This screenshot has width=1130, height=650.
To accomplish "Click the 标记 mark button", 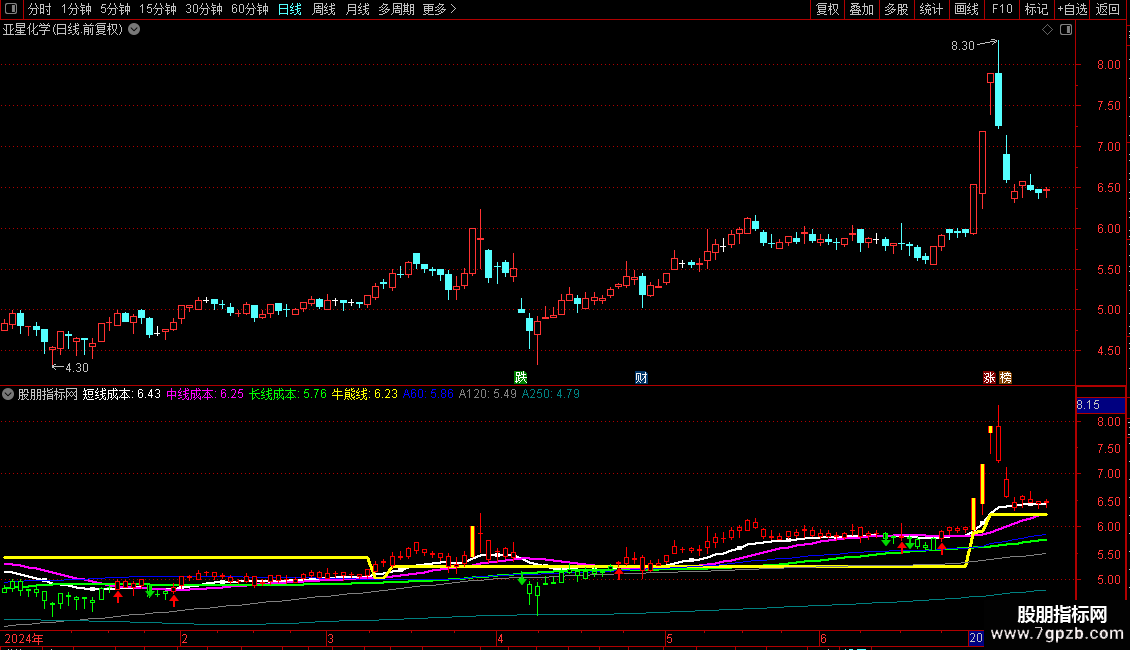I will (1036, 9).
